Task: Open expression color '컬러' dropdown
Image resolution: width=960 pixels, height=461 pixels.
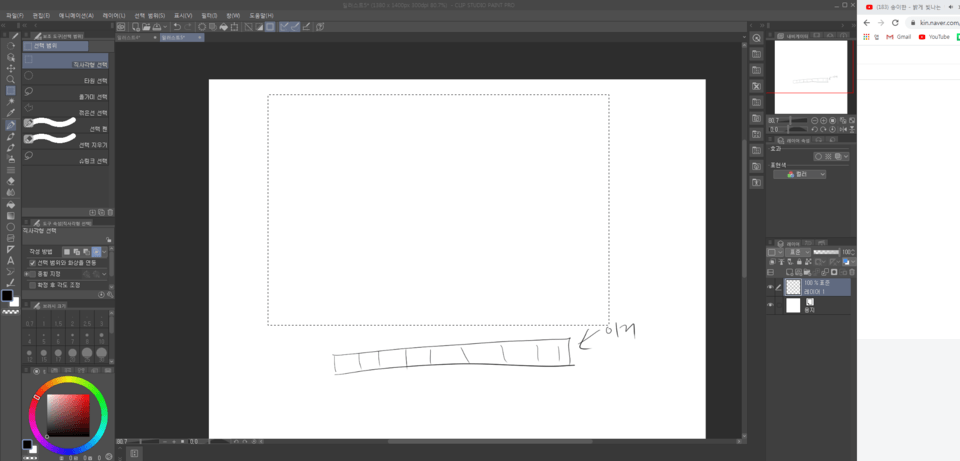Action: 799,174
